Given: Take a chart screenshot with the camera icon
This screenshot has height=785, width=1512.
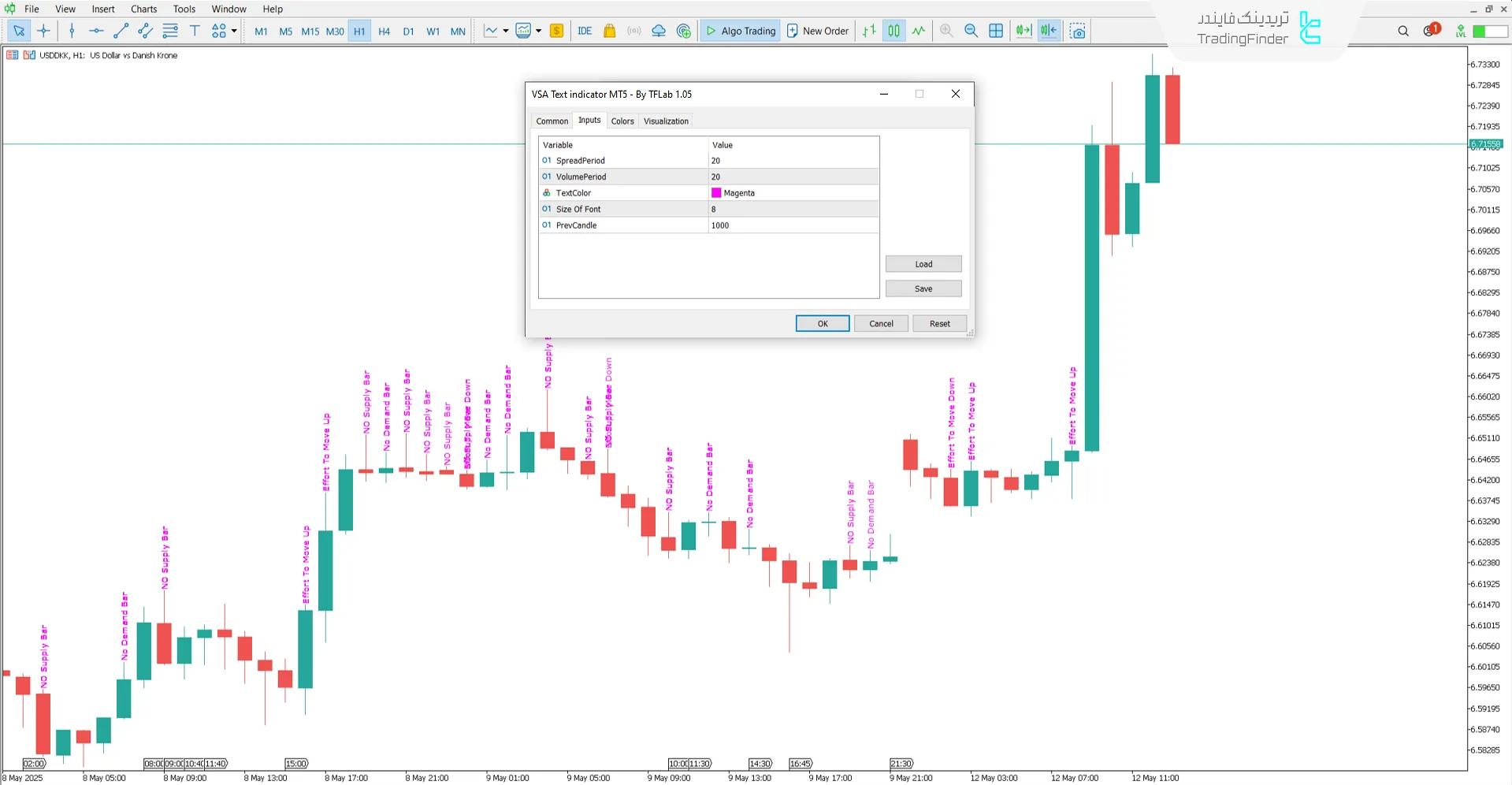Looking at the screenshot, I should tap(1077, 31).
